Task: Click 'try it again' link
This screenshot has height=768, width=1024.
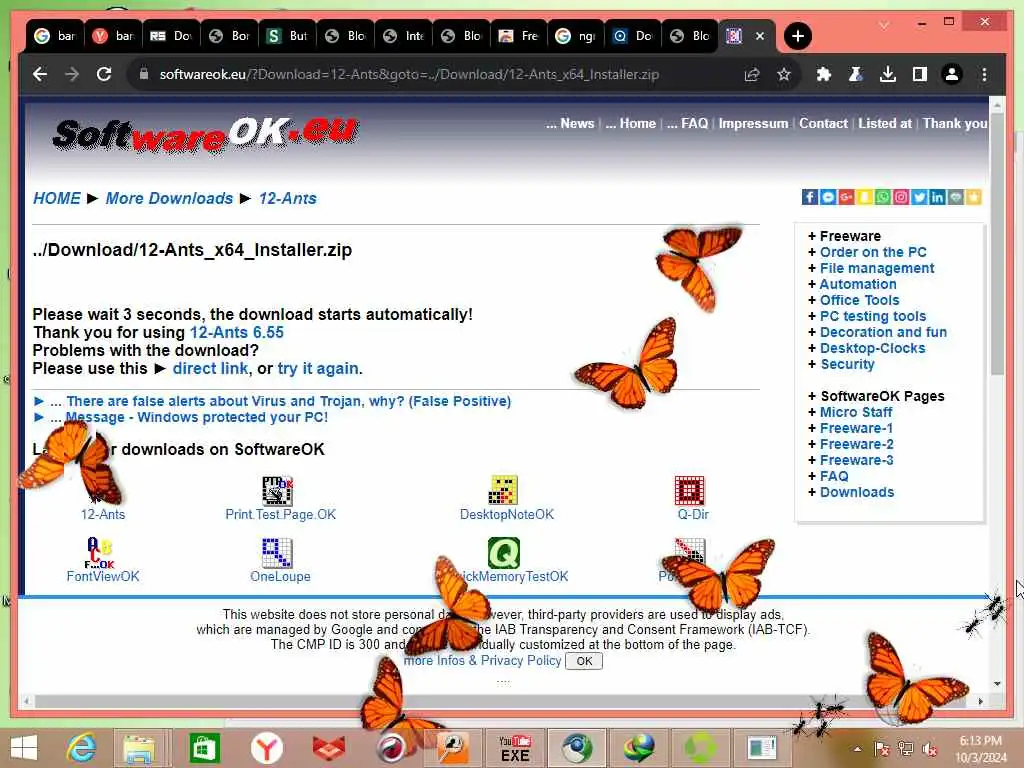Action: point(318,368)
